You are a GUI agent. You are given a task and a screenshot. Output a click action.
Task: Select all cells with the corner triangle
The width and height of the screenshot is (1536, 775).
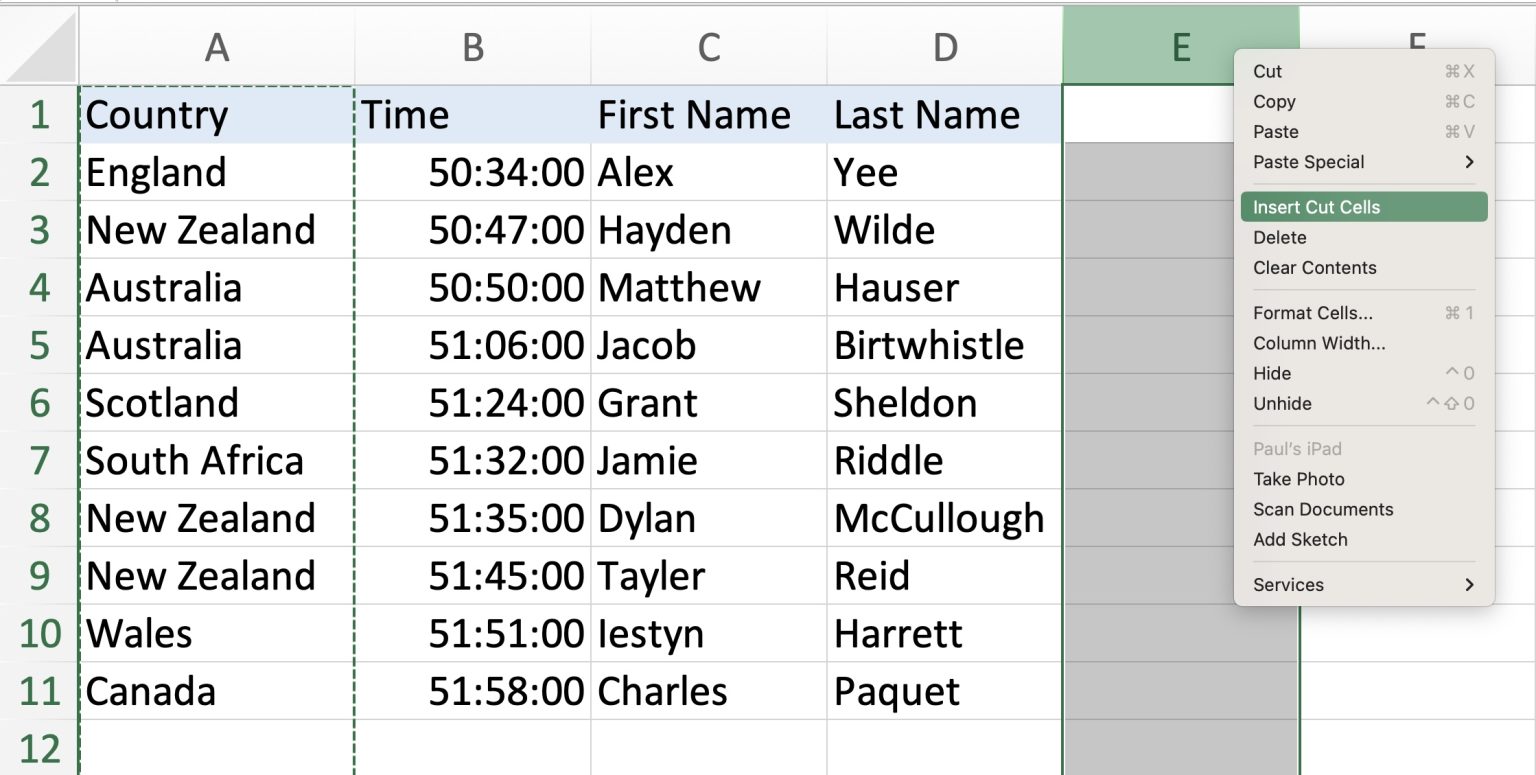click(x=40, y=46)
